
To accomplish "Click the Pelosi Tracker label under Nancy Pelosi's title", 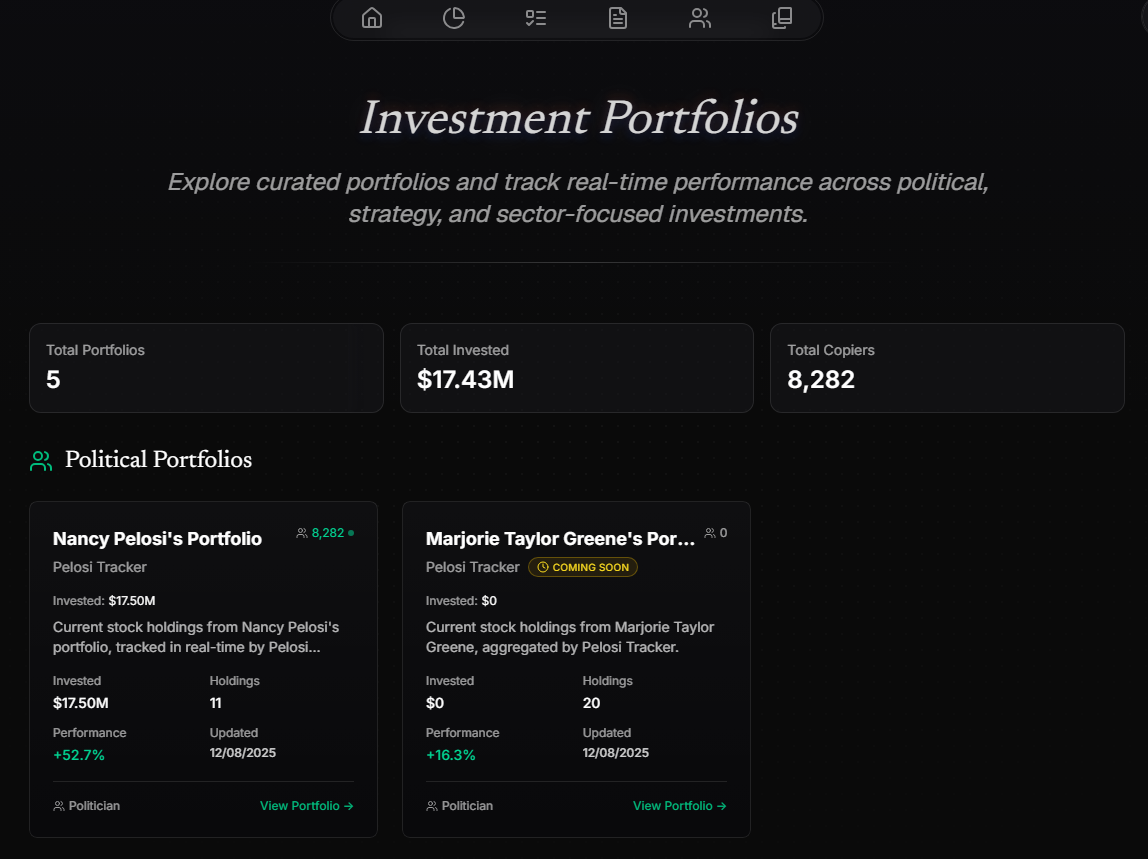I will 99,567.
